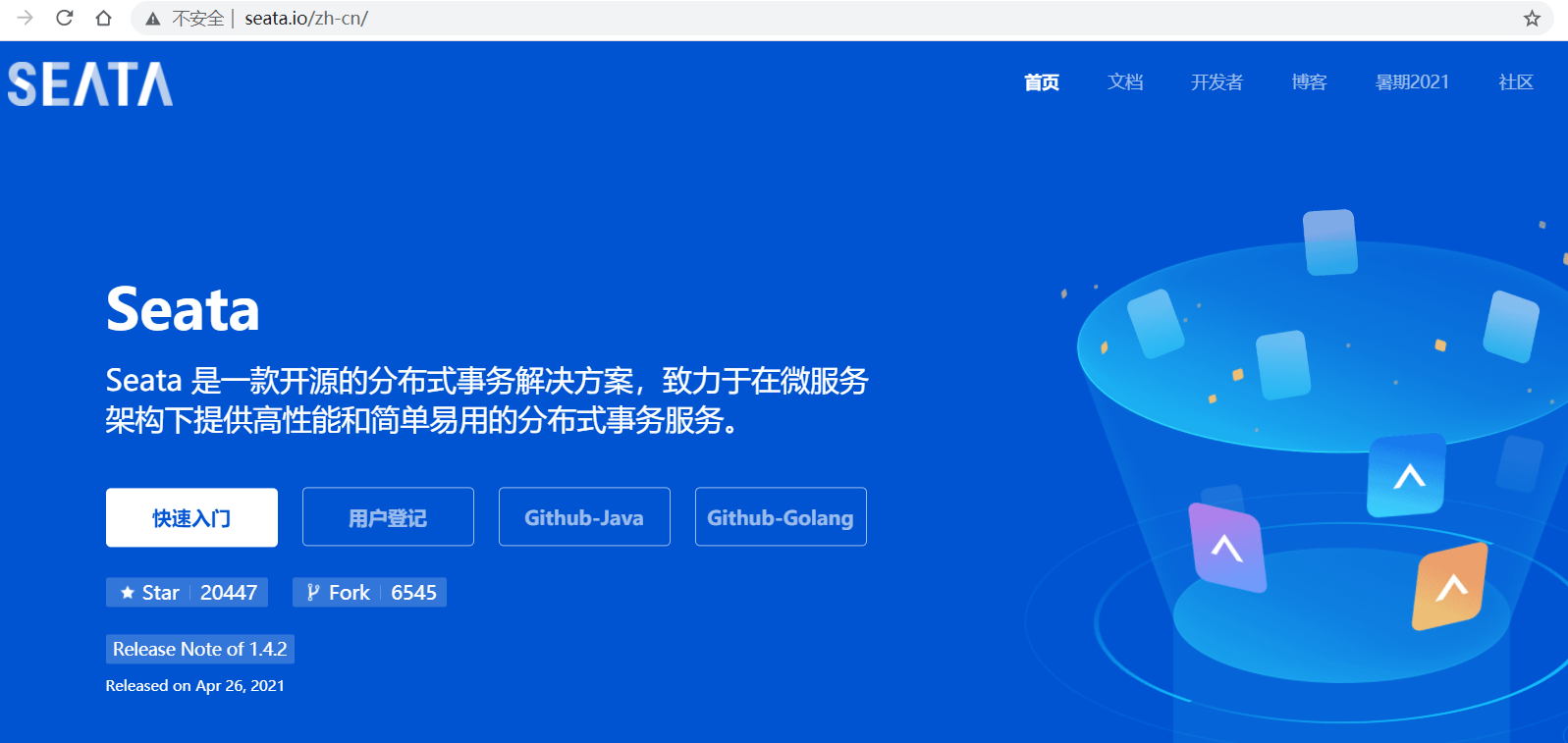
Task: View Release Note of 1.4.2
Action: [x=200, y=649]
